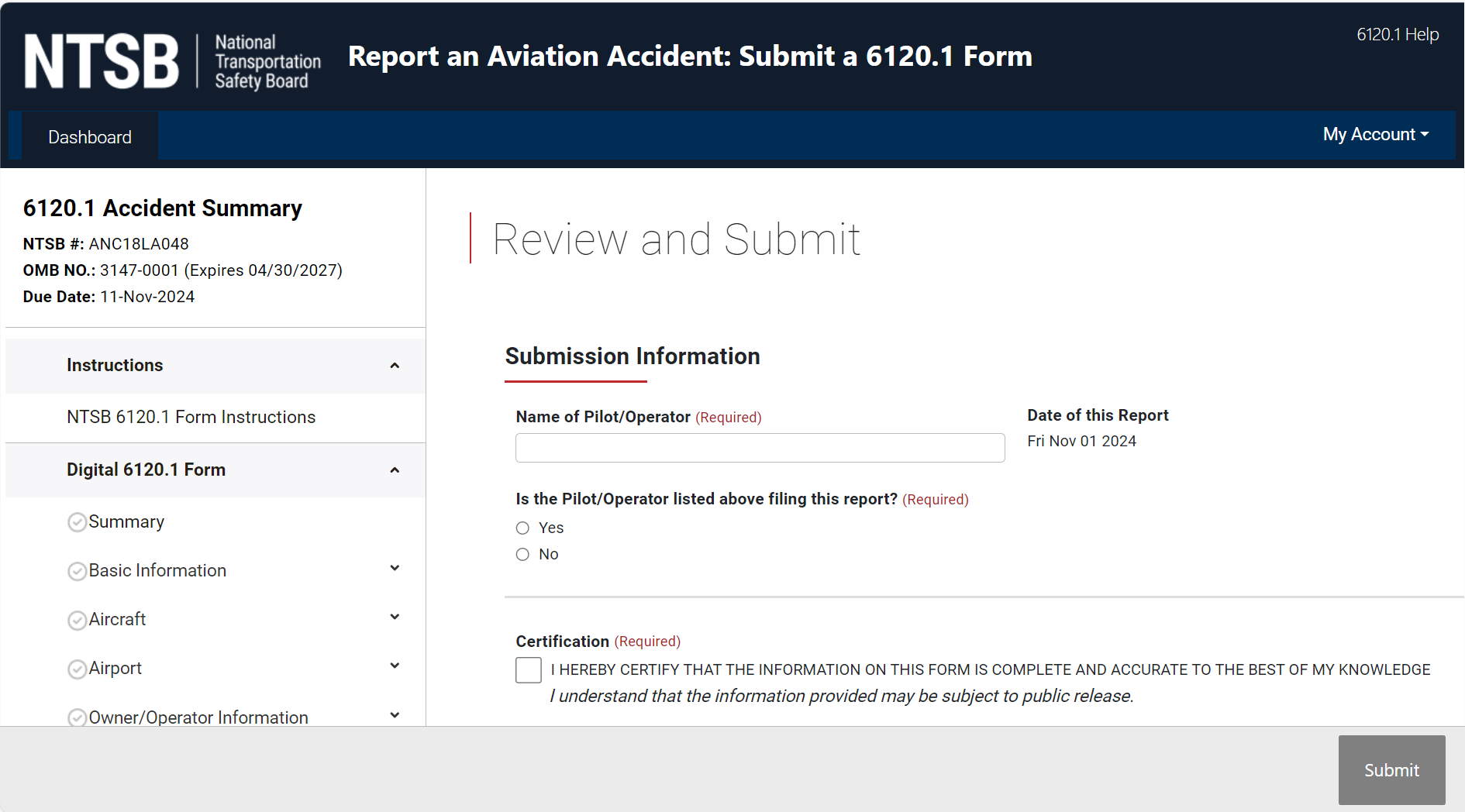The height and width of the screenshot is (812, 1465).
Task: Expand the Airport section chevron
Action: (395, 666)
